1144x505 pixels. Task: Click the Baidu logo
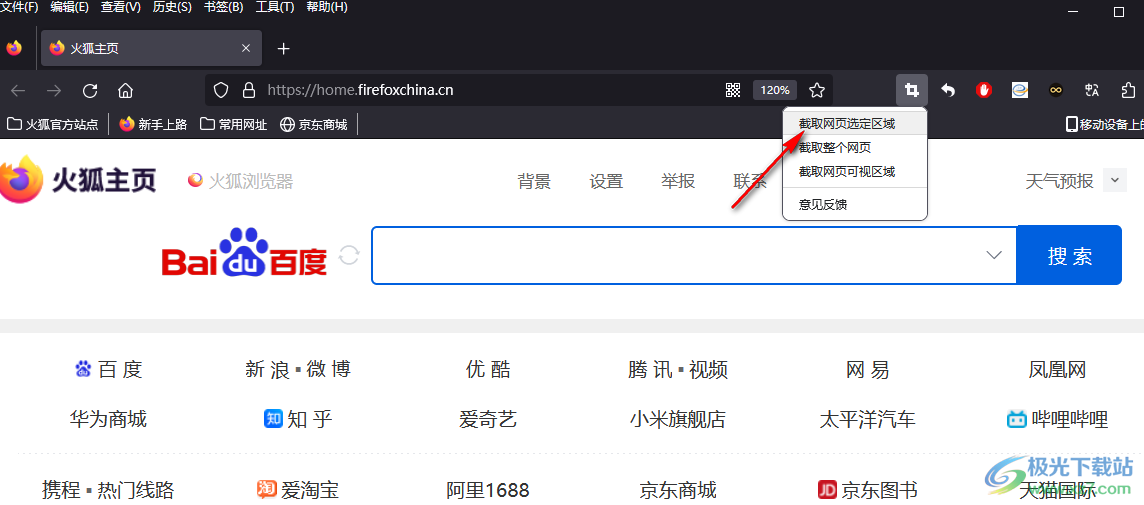244,252
